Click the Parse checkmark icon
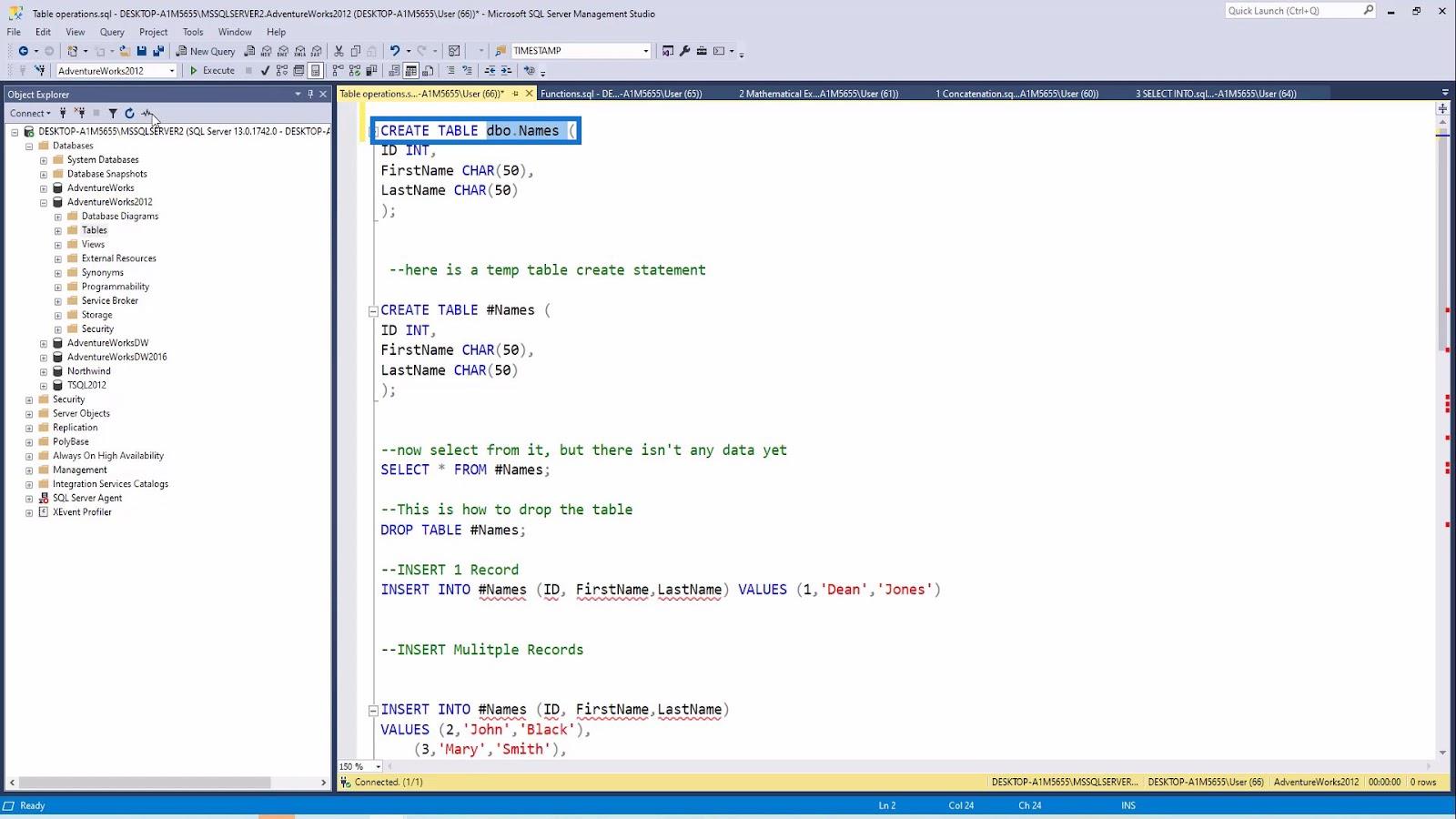Screen dimensions: 1456x819 265,70
